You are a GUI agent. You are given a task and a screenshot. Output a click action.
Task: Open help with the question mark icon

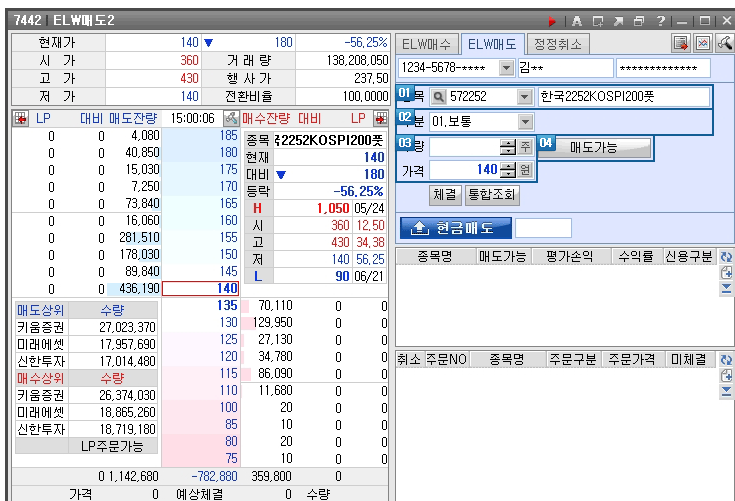[x=660, y=21]
